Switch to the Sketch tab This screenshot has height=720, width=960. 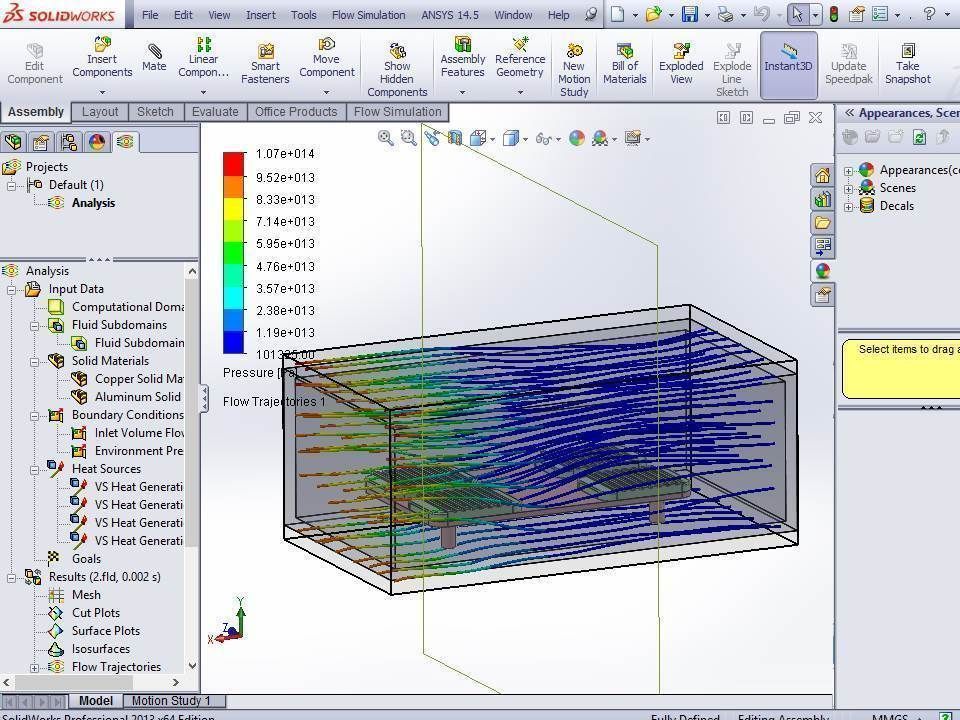155,112
